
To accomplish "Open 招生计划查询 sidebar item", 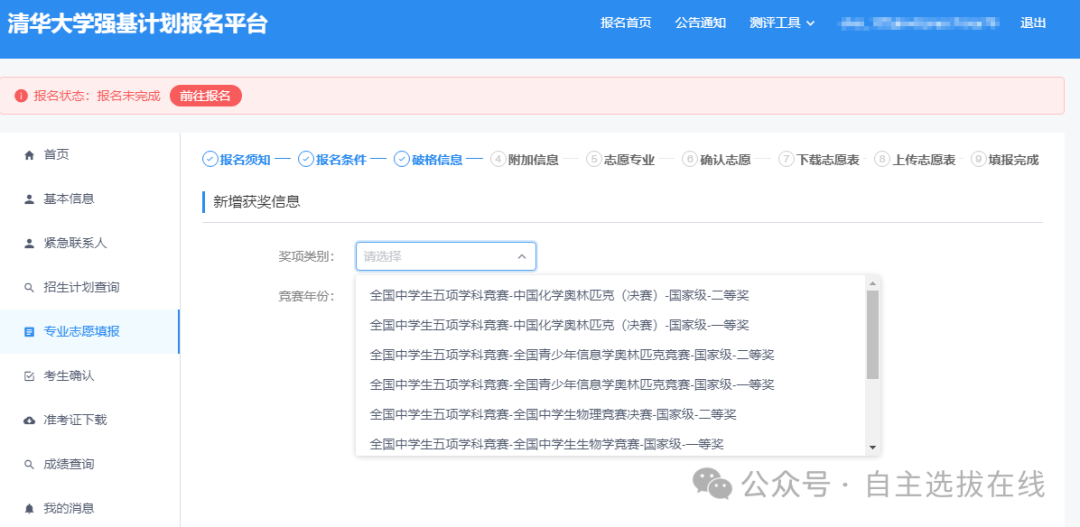I will click(x=90, y=288).
